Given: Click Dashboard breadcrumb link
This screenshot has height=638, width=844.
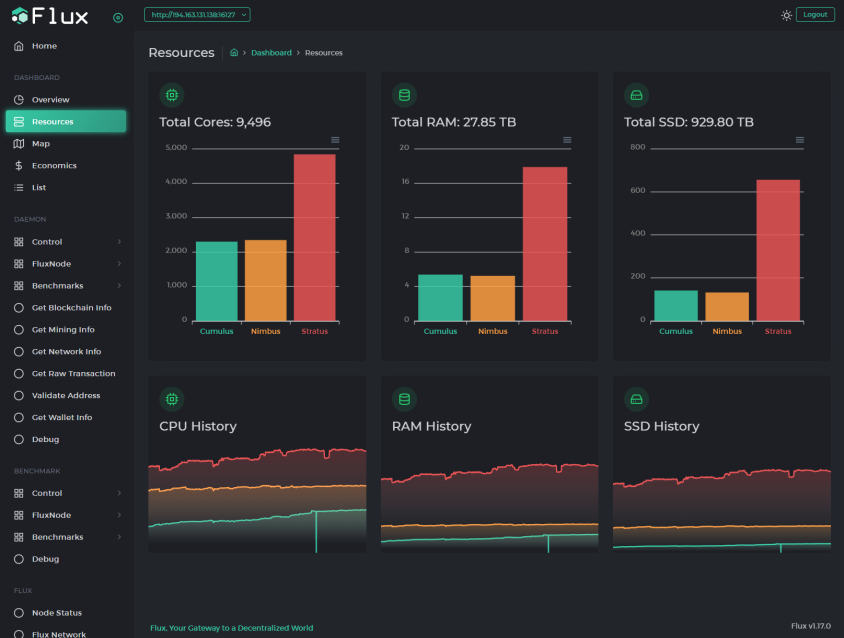Looking at the screenshot, I should coord(271,53).
